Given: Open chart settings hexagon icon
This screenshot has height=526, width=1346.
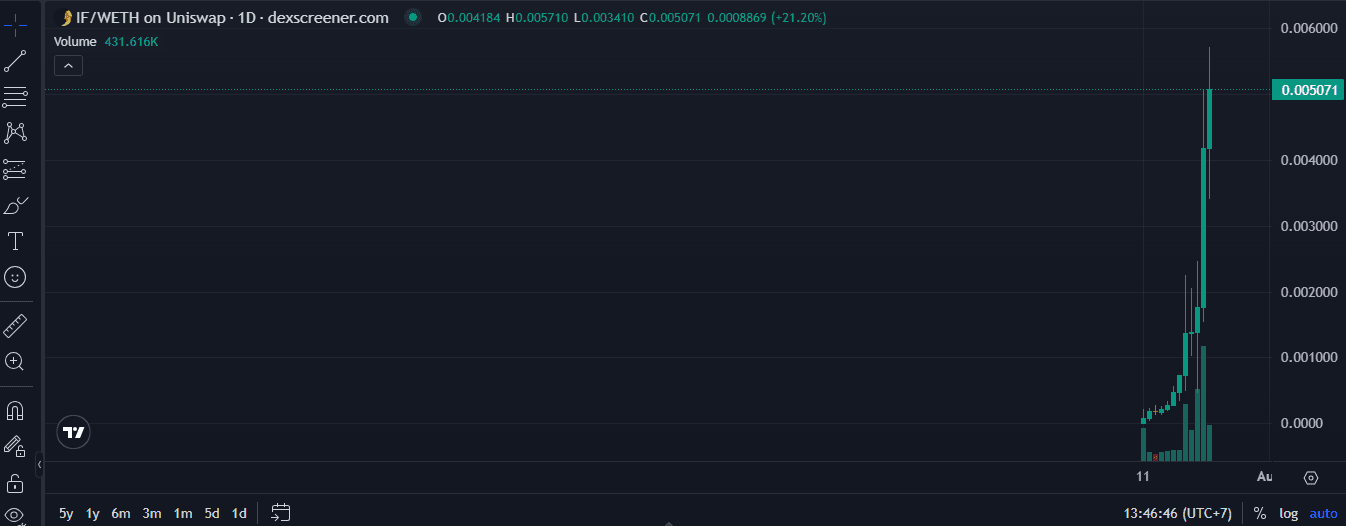Looking at the screenshot, I should 1311,478.
